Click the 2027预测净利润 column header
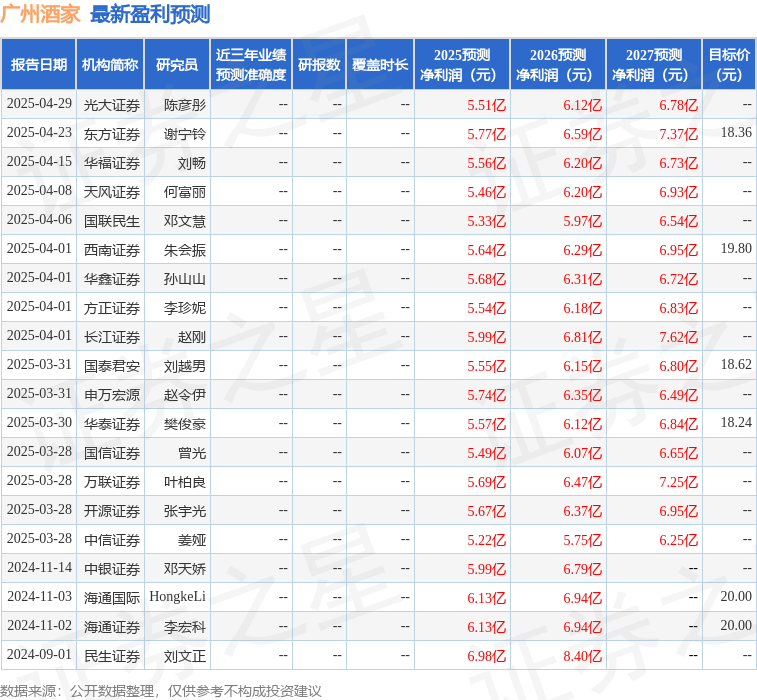The image size is (757, 700). [x=654, y=64]
